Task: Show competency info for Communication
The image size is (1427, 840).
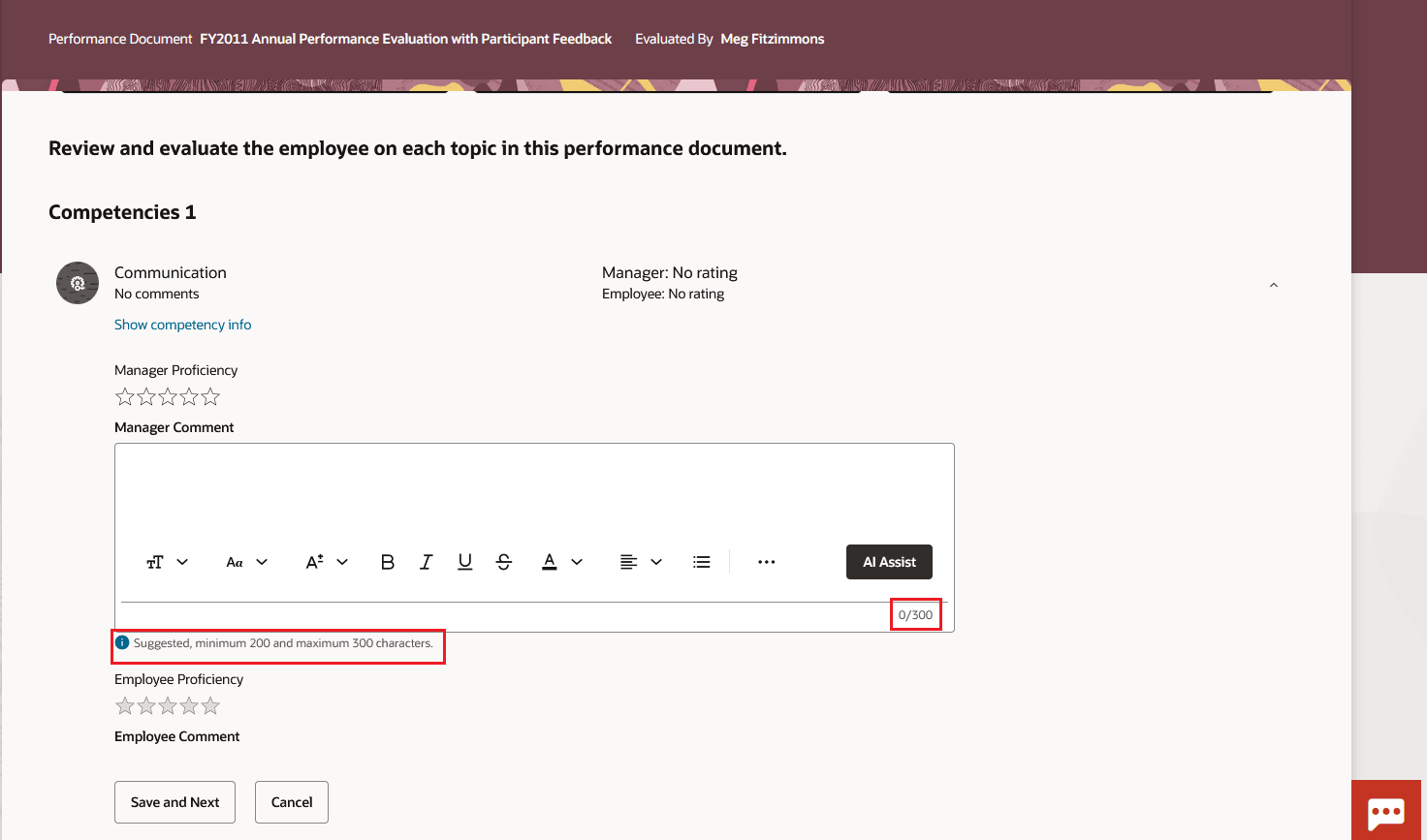Action: 182,324
